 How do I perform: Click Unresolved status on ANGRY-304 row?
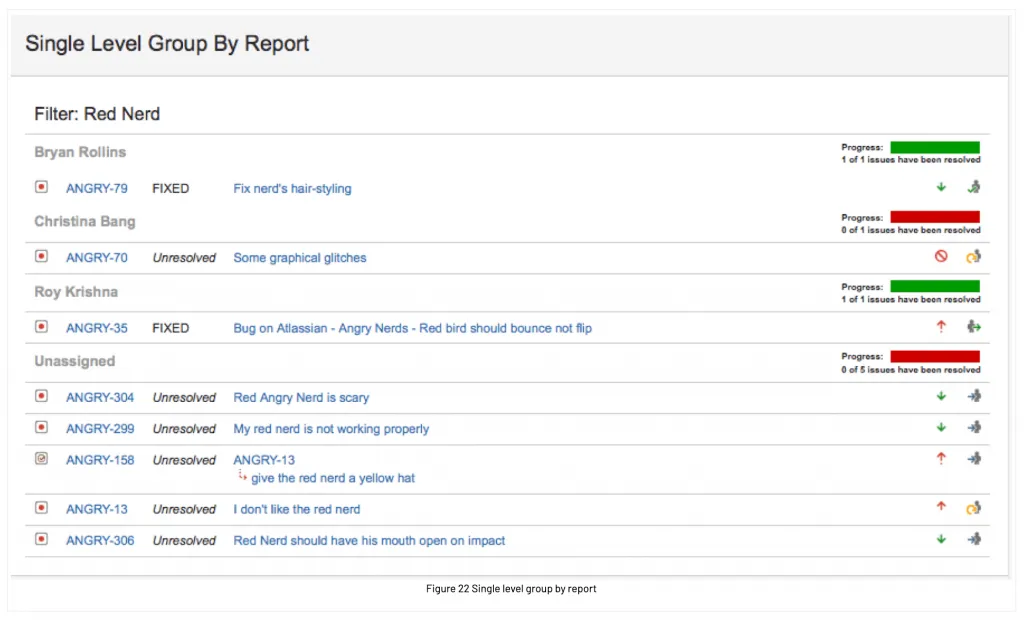(x=184, y=397)
